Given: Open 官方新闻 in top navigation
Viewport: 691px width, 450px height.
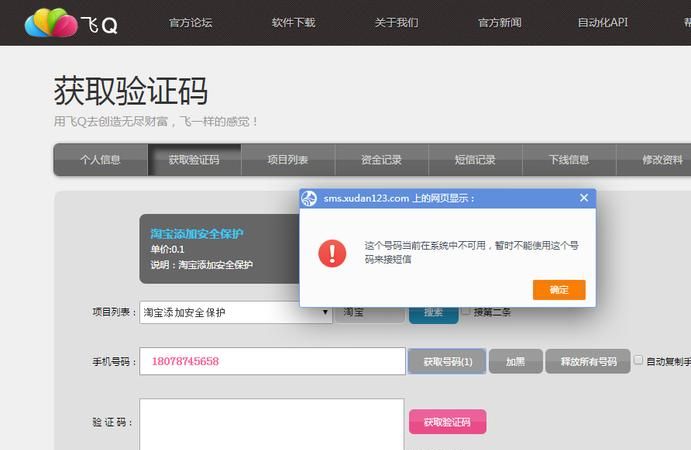Looking at the screenshot, I should coord(500,22).
